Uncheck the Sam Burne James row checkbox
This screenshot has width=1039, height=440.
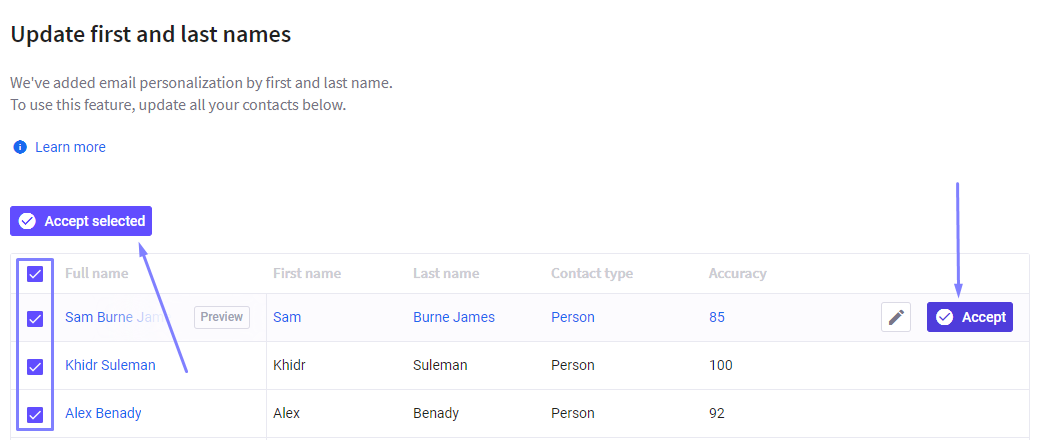click(34, 319)
